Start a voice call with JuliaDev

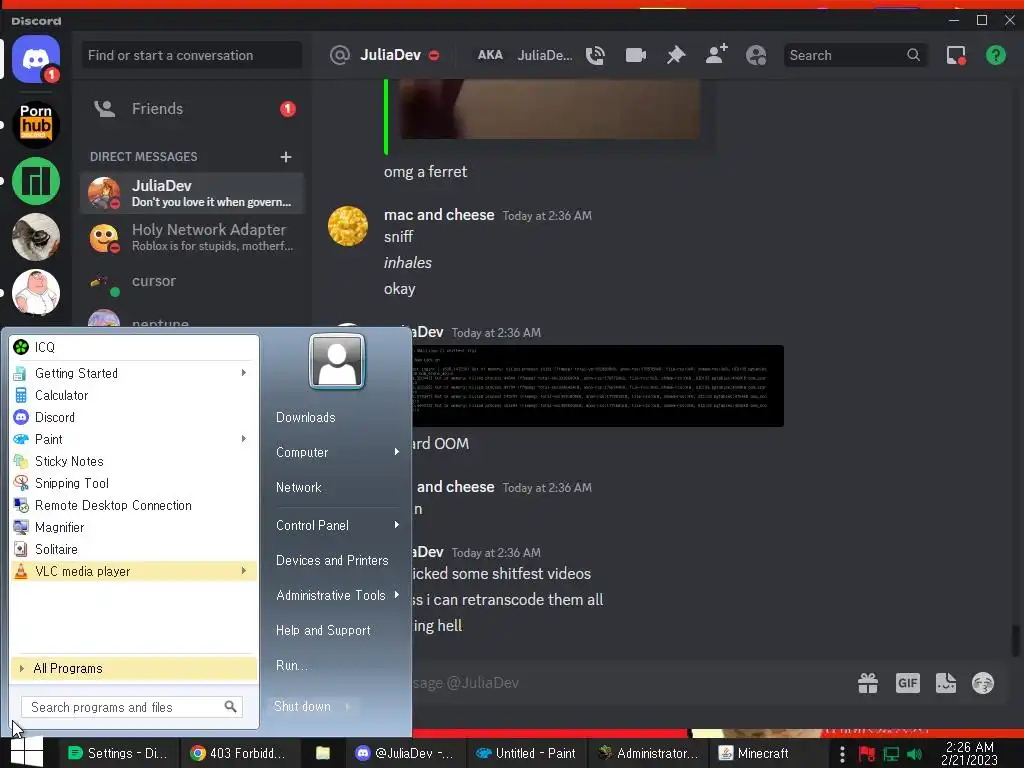click(x=595, y=56)
